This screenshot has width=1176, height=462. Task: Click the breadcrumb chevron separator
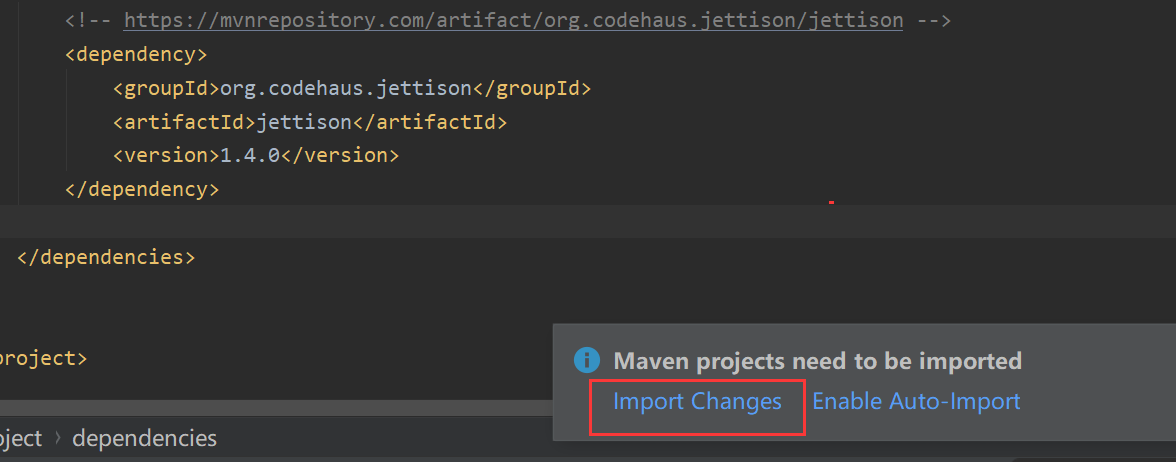pos(57,438)
